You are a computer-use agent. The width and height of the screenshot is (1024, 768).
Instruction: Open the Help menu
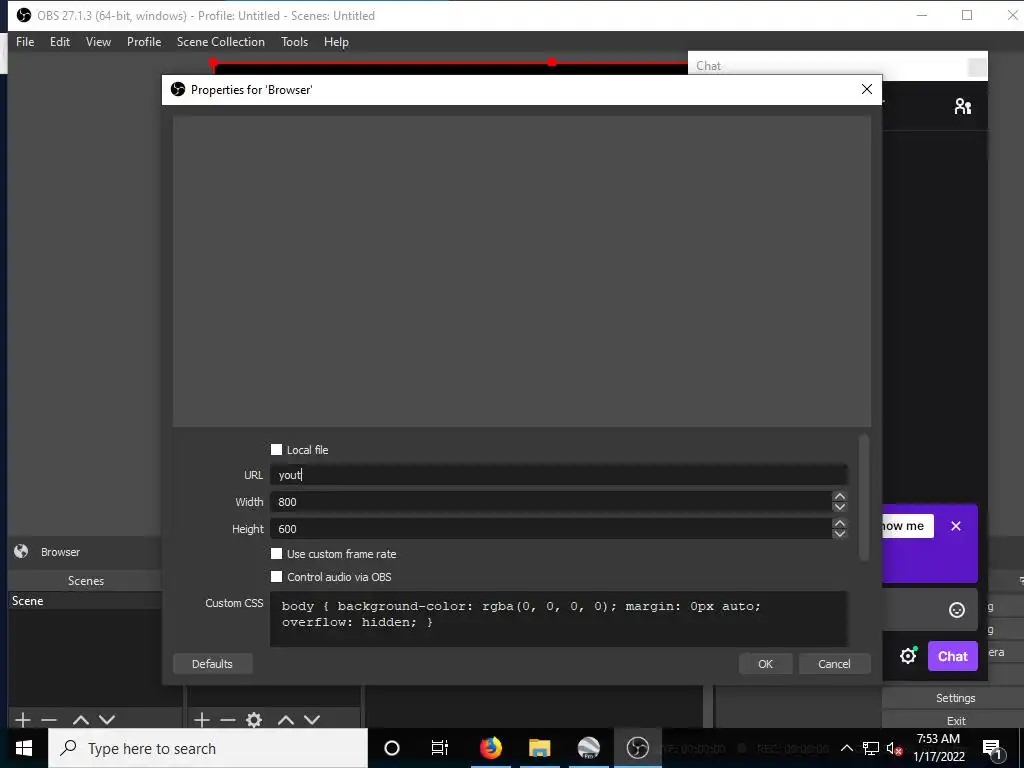pos(336,42)
